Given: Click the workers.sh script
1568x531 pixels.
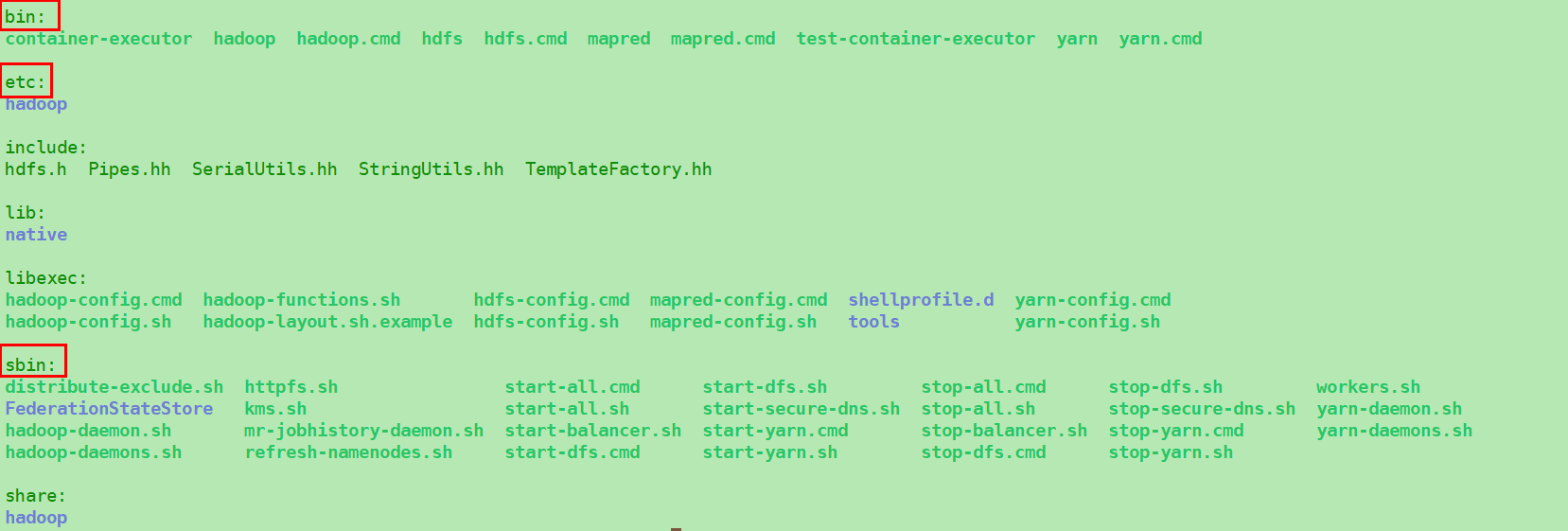Looking at the screenshot, I should pos(1367,387).
